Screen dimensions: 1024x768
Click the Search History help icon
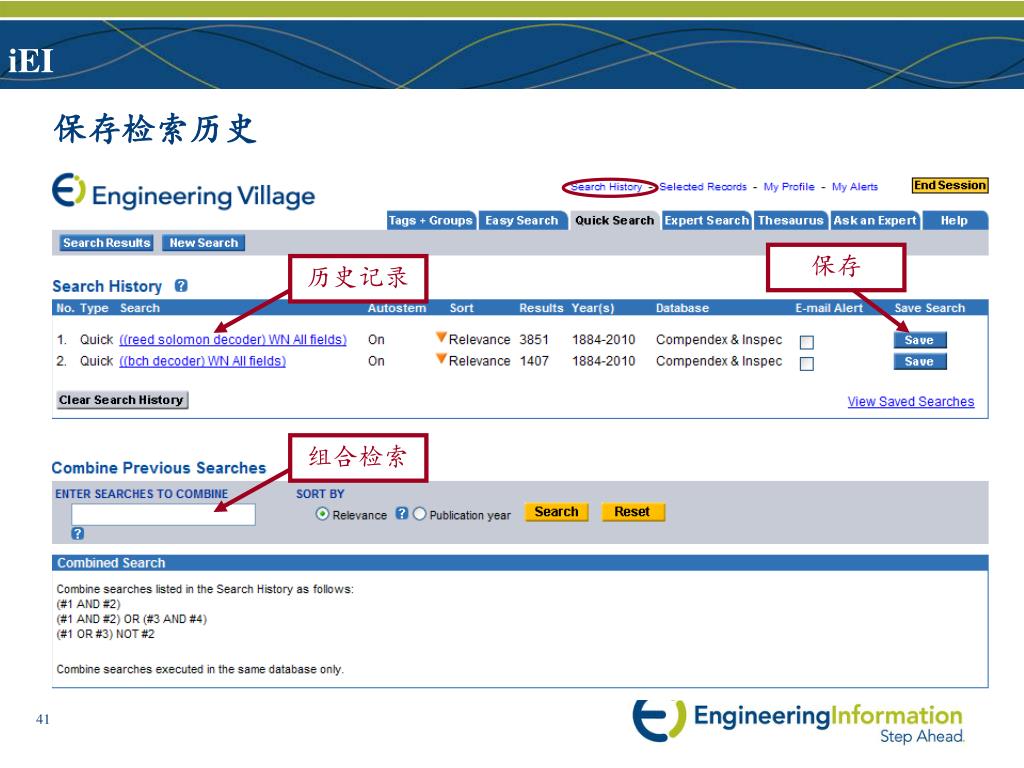click(x=181, y=285)
